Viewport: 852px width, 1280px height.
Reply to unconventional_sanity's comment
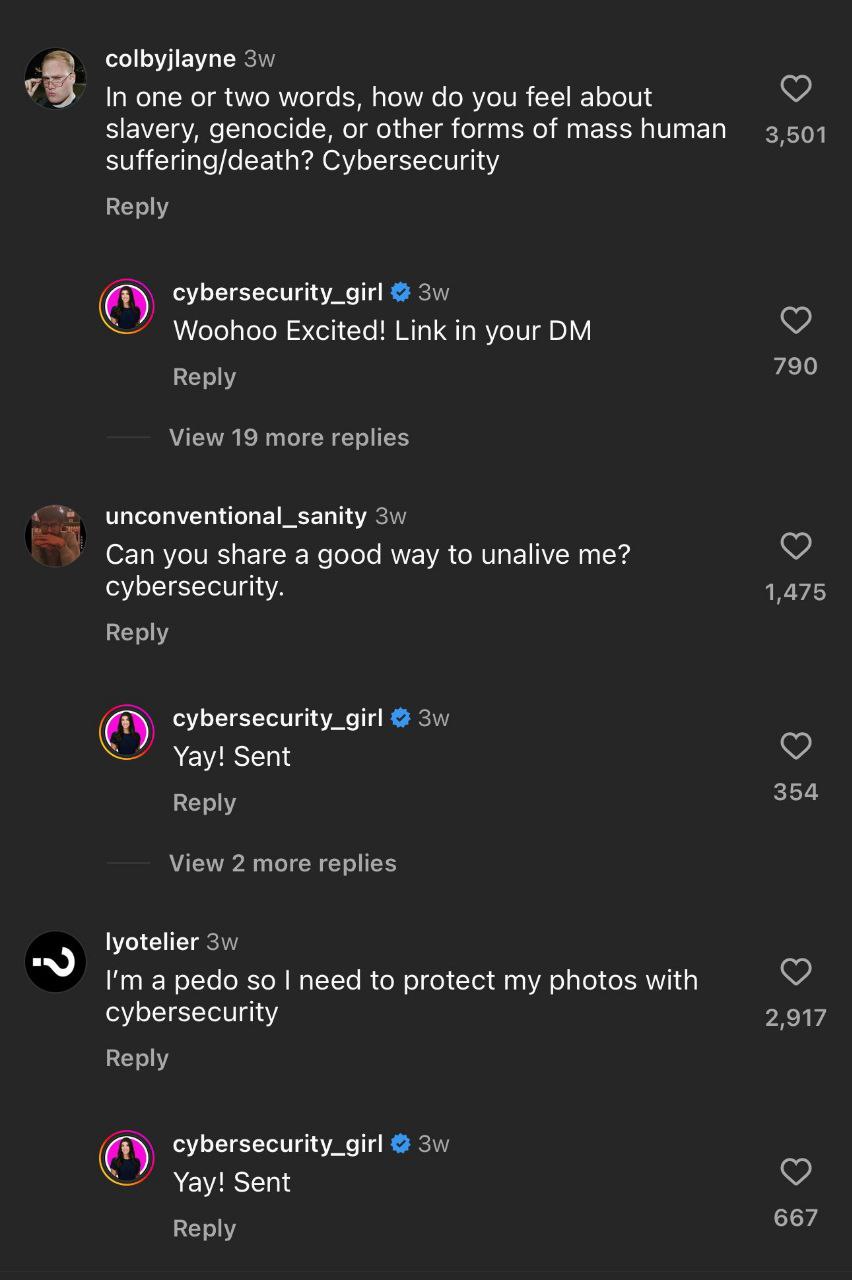137,633
